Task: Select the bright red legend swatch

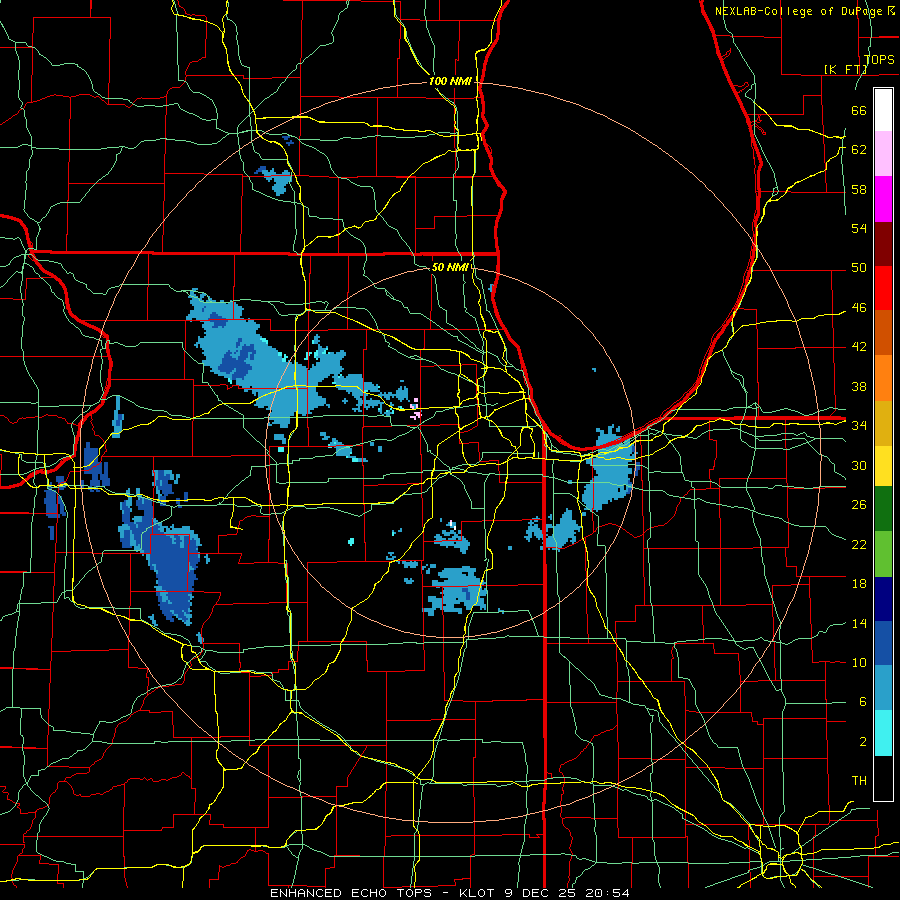Action: [883, 288]
